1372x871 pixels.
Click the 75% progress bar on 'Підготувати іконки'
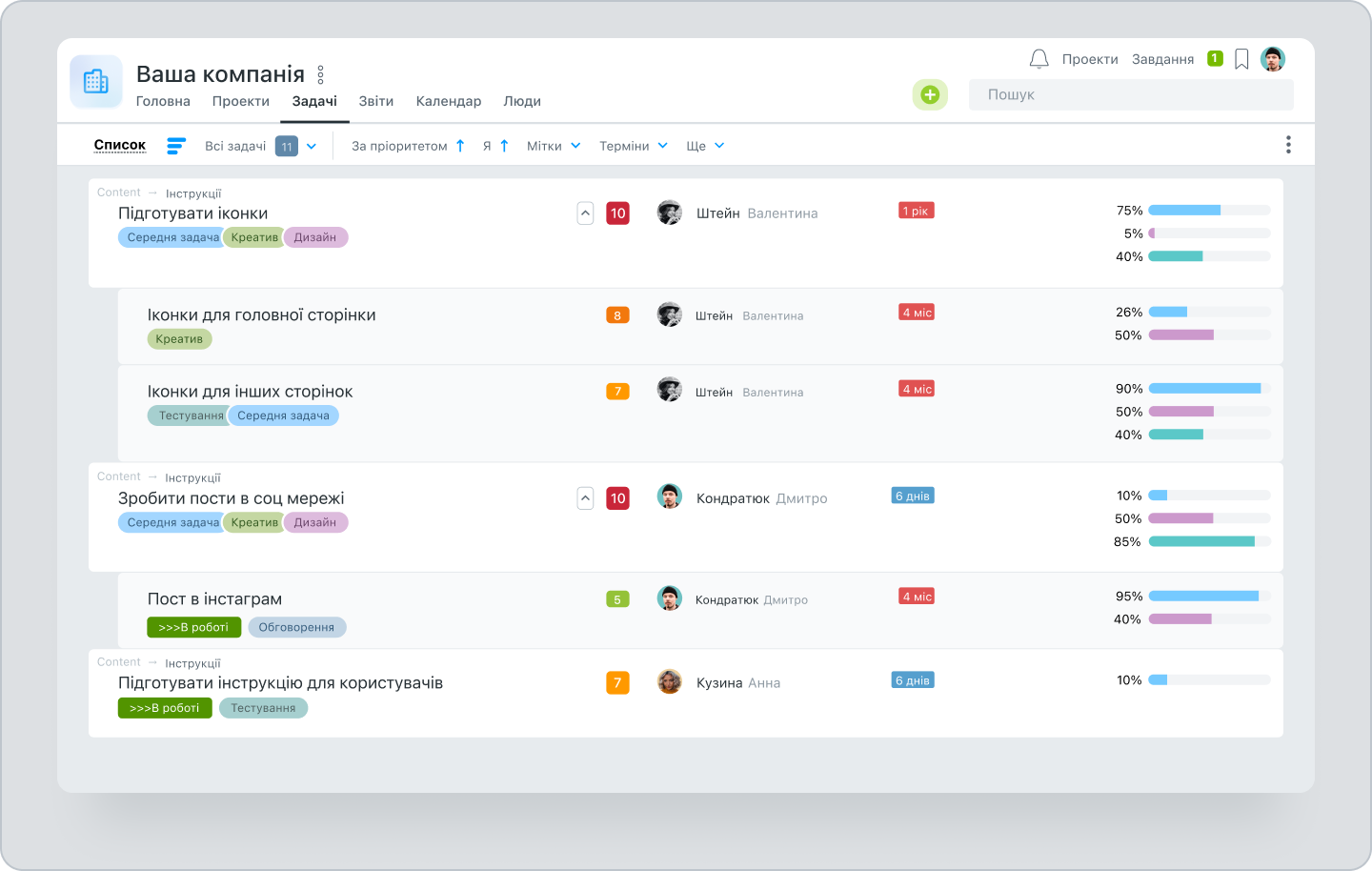[x=1184, y=210]
